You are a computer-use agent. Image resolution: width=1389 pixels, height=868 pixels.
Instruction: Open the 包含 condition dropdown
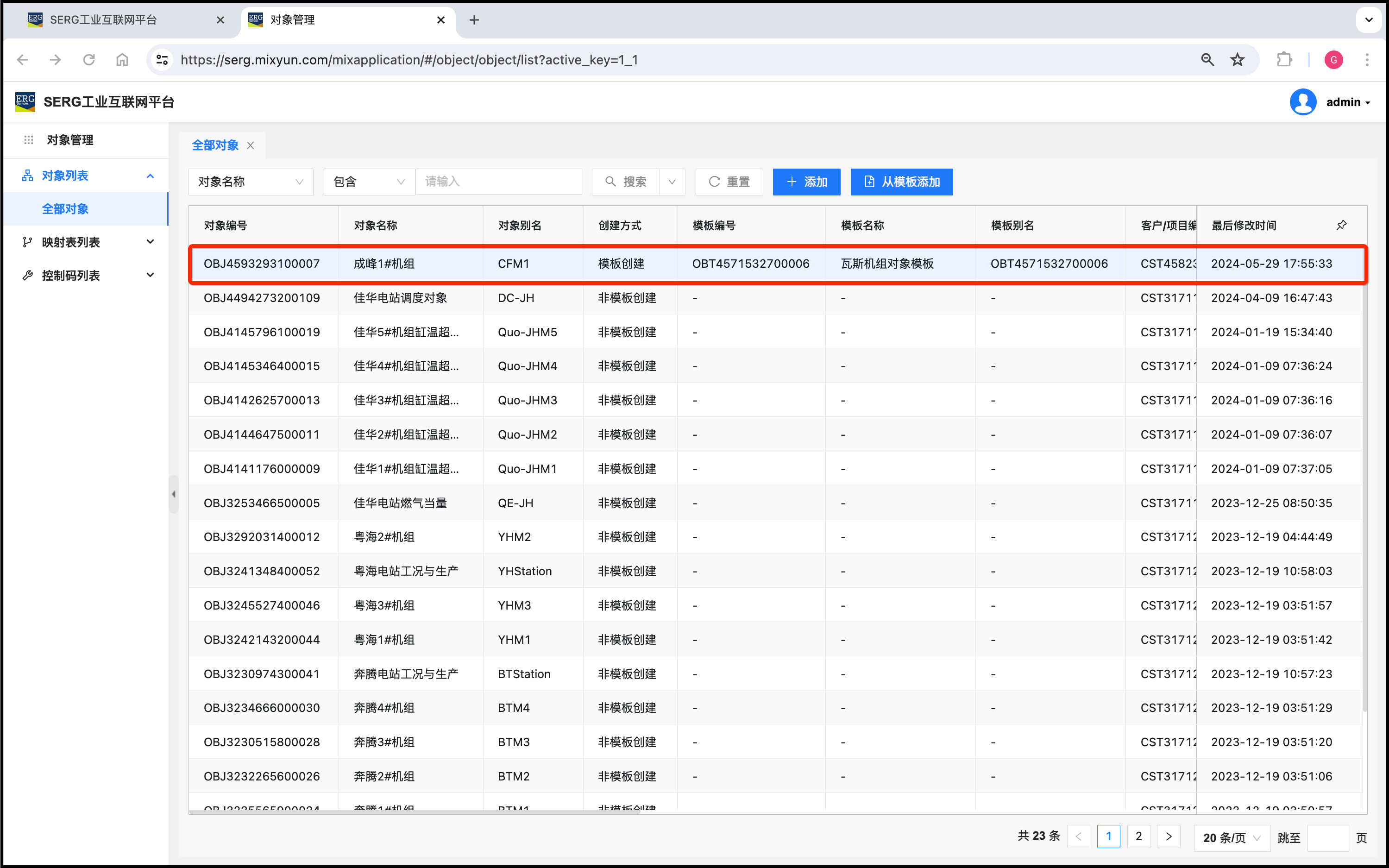pos(369,182)
